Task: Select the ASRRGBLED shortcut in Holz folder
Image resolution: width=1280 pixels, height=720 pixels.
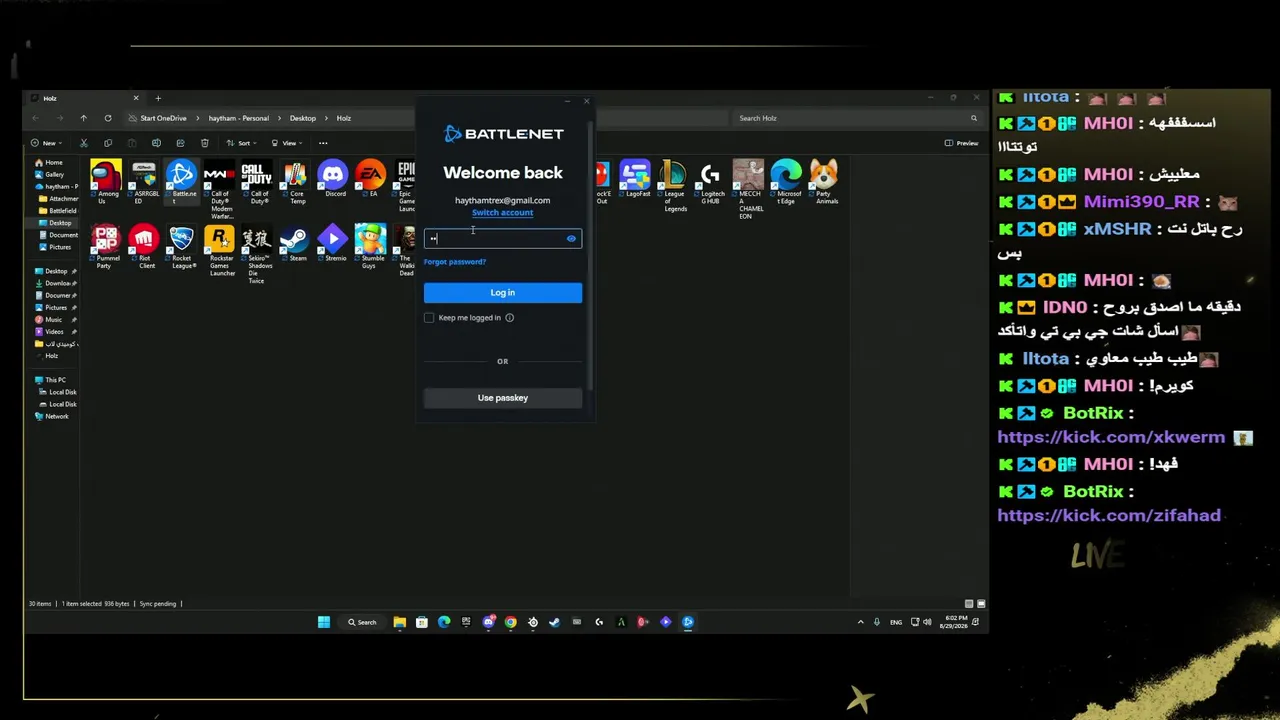Action: pyautogui.click(x=144, y=174)
